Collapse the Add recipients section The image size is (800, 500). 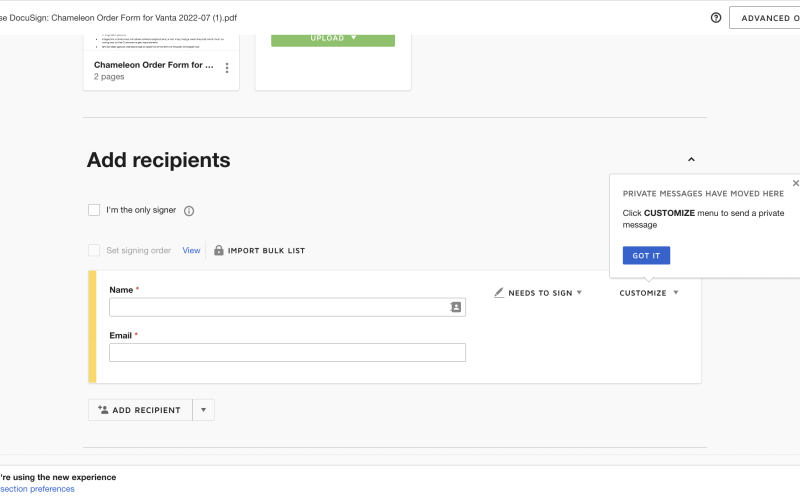691,160
